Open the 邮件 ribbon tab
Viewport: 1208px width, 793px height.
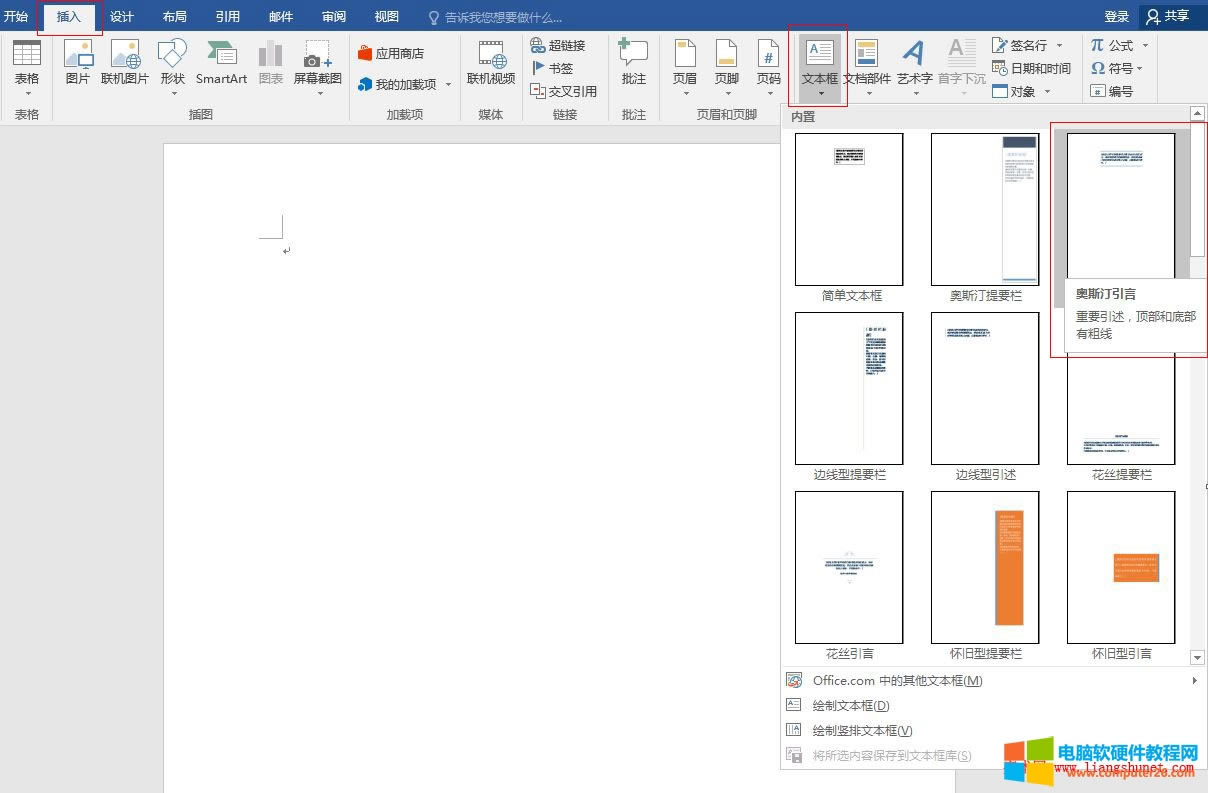[280, 16]
